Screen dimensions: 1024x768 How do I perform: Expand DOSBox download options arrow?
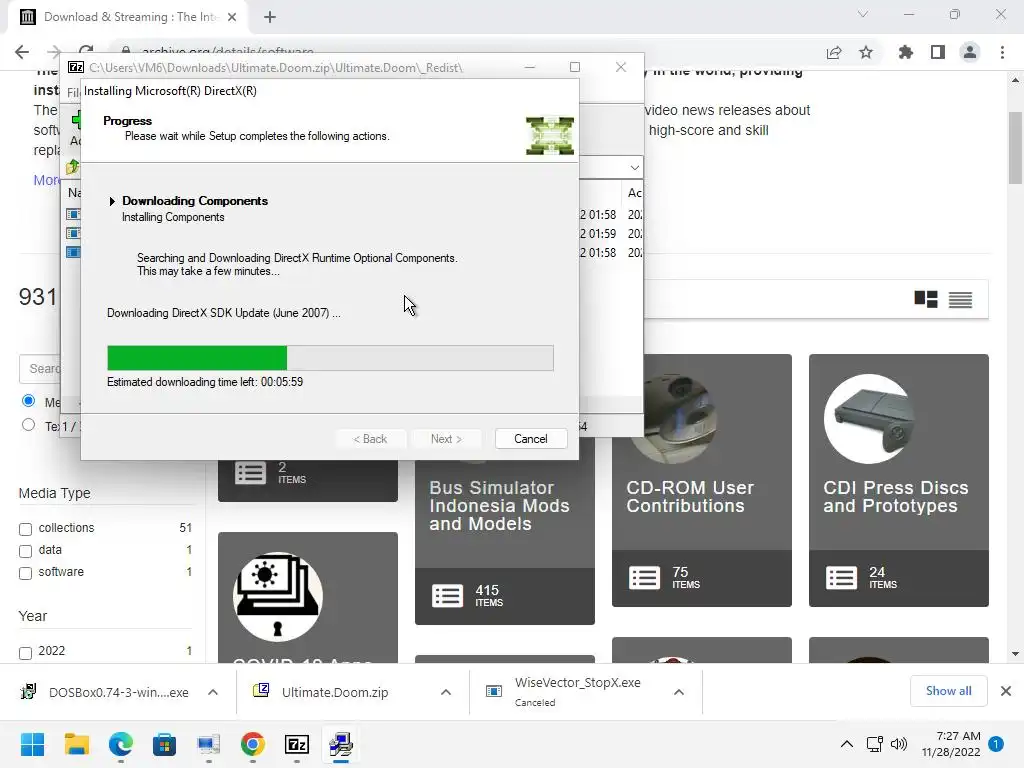pyautogui.click(x=213, y=692)
